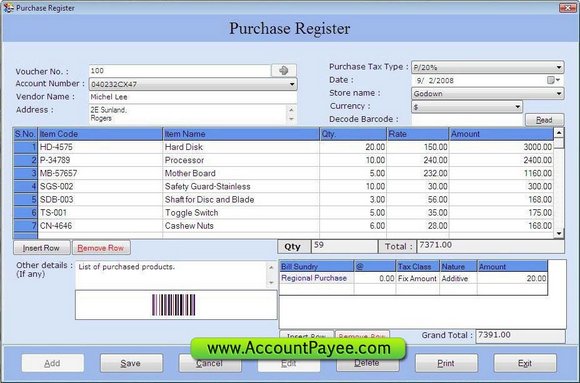
Task: Click into the Vendor Name field
Action: (193, 97)
